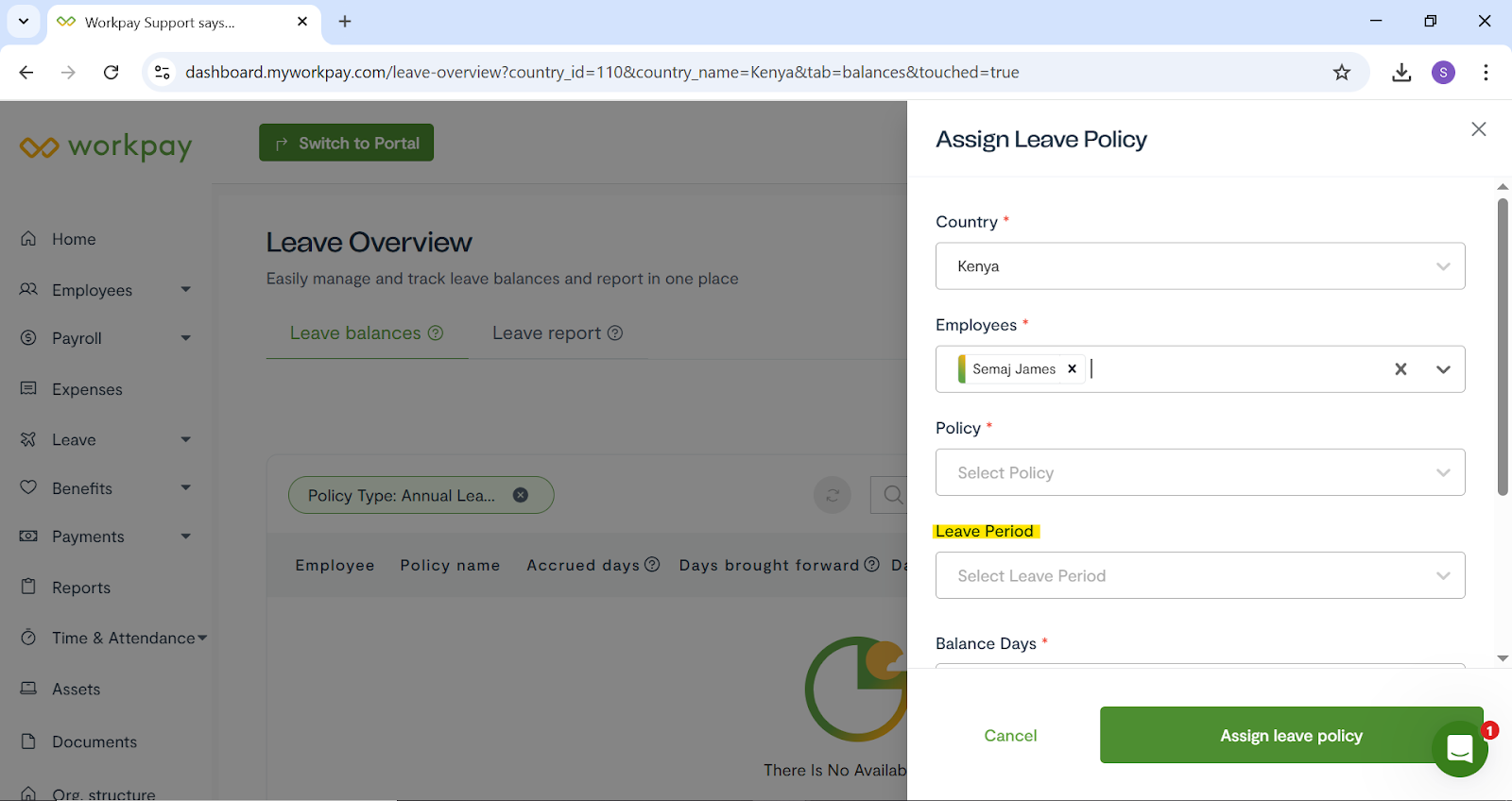This screenshot has width=1512, height=801.
Task: Open the Country dropdown
Action: [1199, 266]
